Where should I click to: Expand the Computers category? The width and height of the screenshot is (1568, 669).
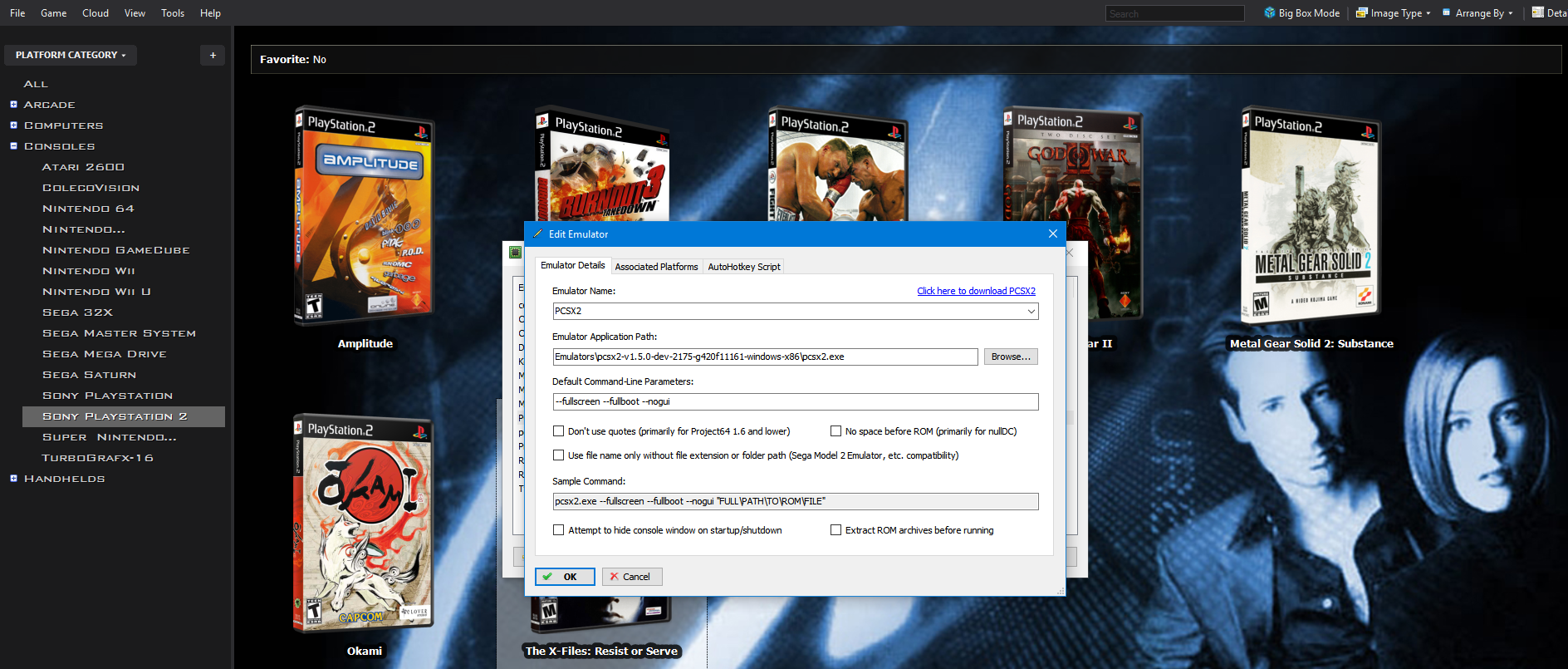[13, 125]
